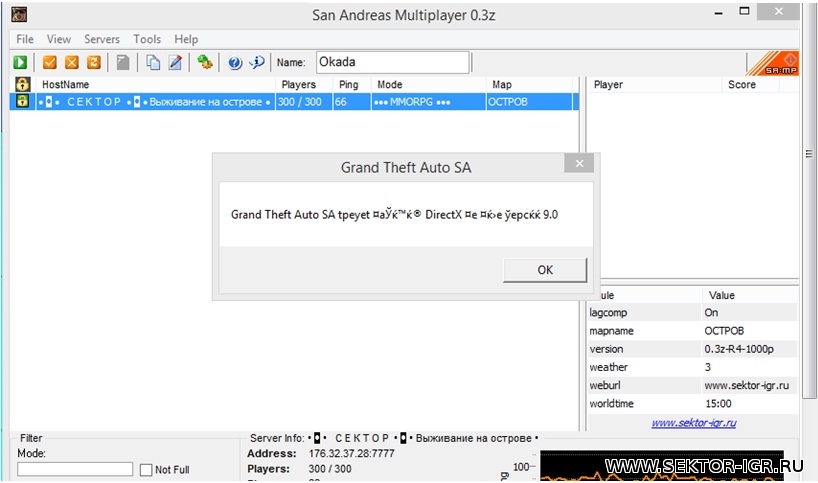
Task: Open the Help menu
Action: click(186, 39)
